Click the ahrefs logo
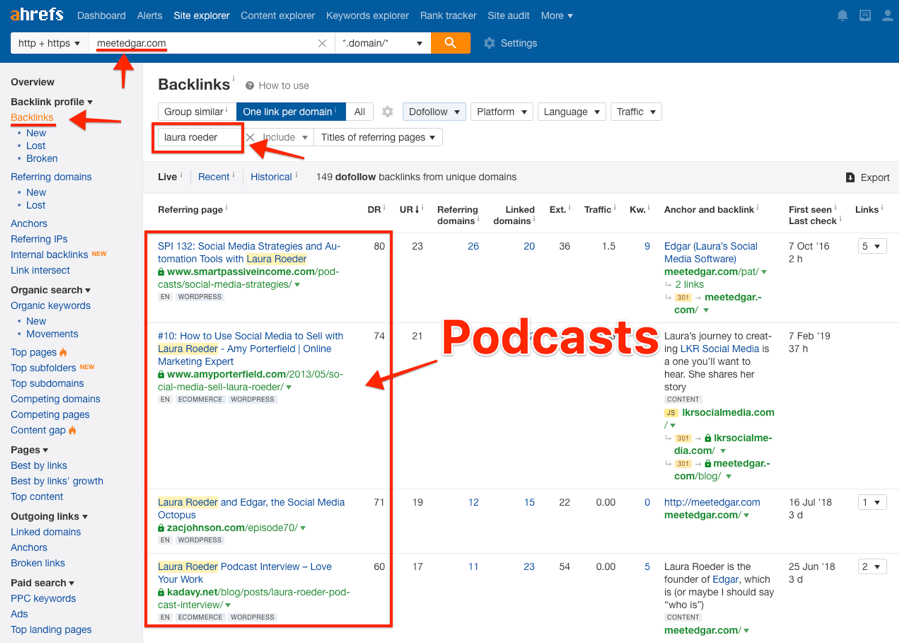899x643 pixels. pyautogui.click(x=36, y=15)
